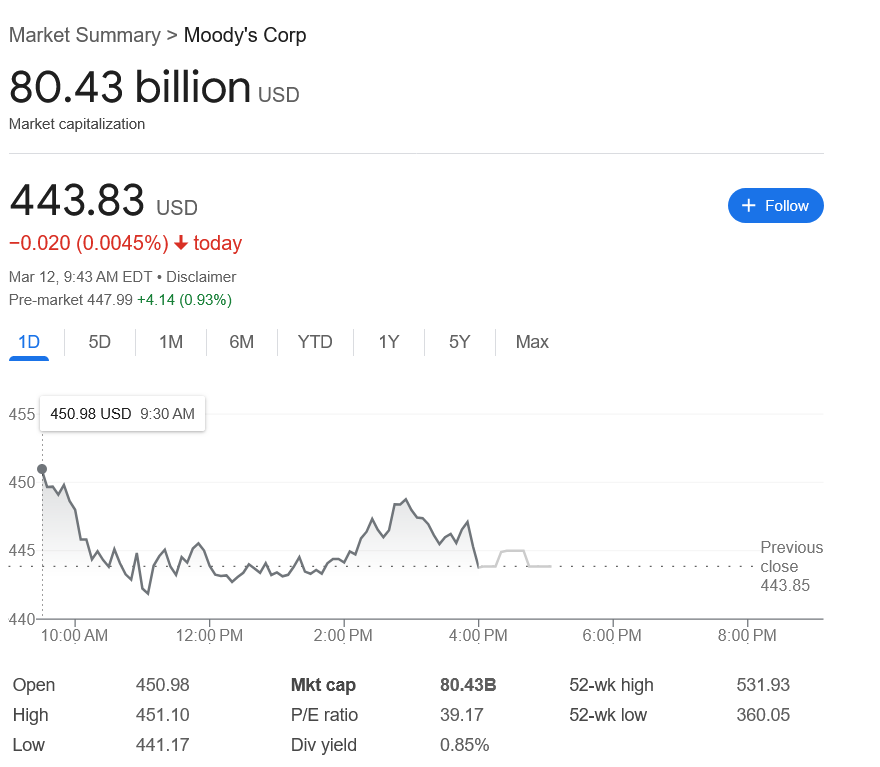The width and height of the screenshot is (880, 767).
Task: Switch to the 5Y chart range tab
Action: coord(459,342)
